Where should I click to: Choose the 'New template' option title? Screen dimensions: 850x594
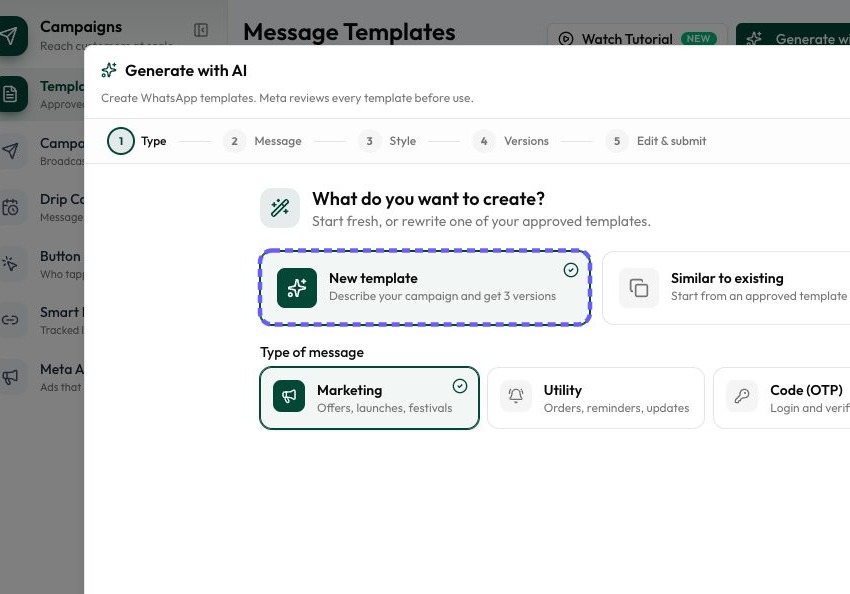(374, 279)
